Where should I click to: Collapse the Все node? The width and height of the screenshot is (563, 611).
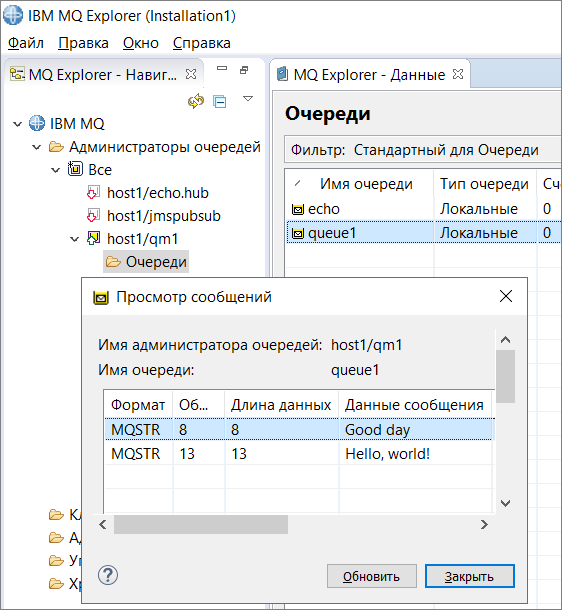(x=56, y=170)
